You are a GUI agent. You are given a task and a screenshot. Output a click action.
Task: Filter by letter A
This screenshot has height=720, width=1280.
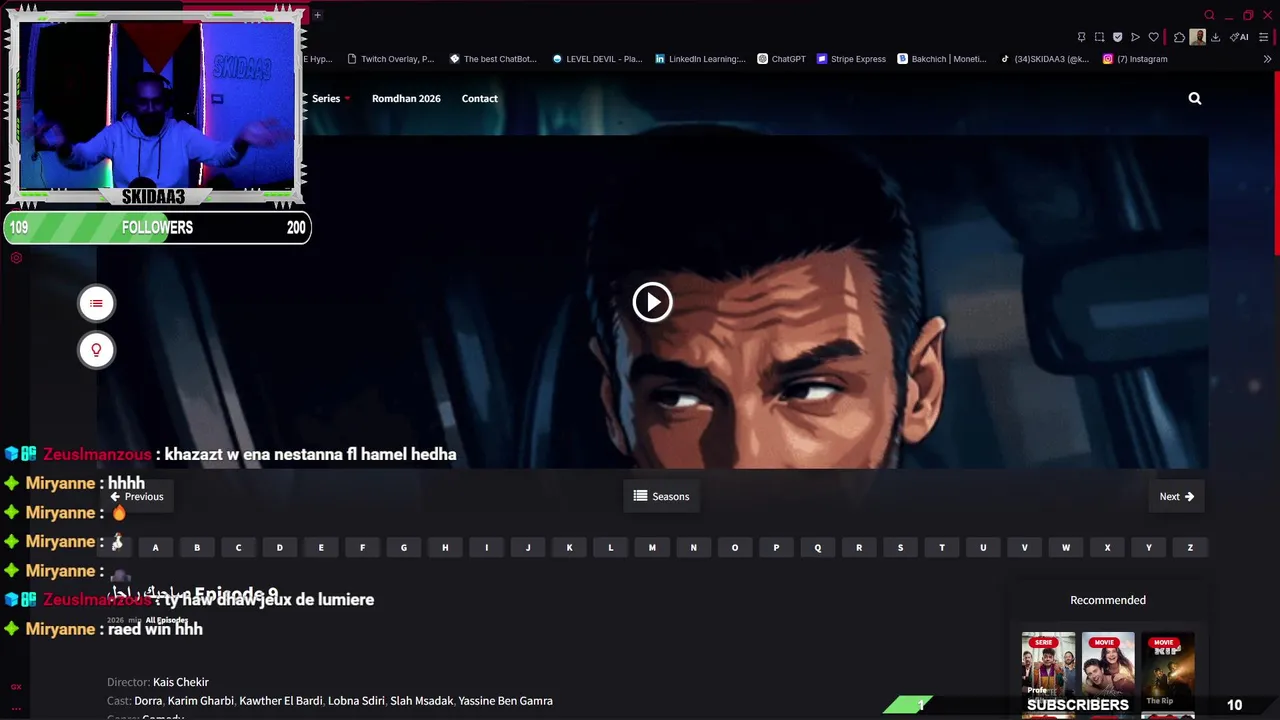point(155,547)
